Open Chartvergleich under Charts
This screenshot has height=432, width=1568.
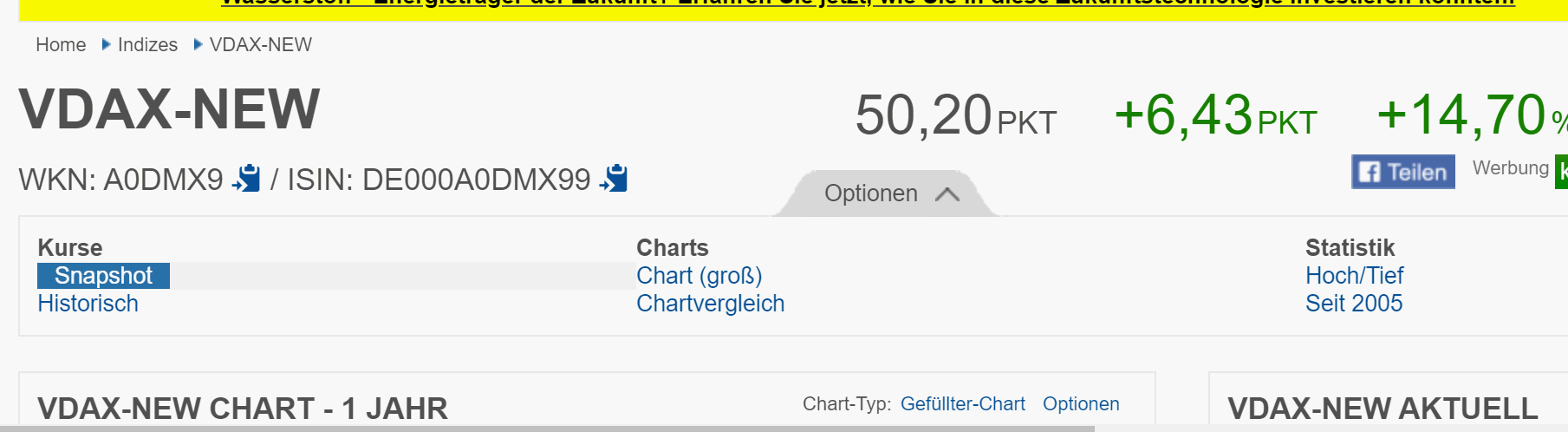coord(710,304)
